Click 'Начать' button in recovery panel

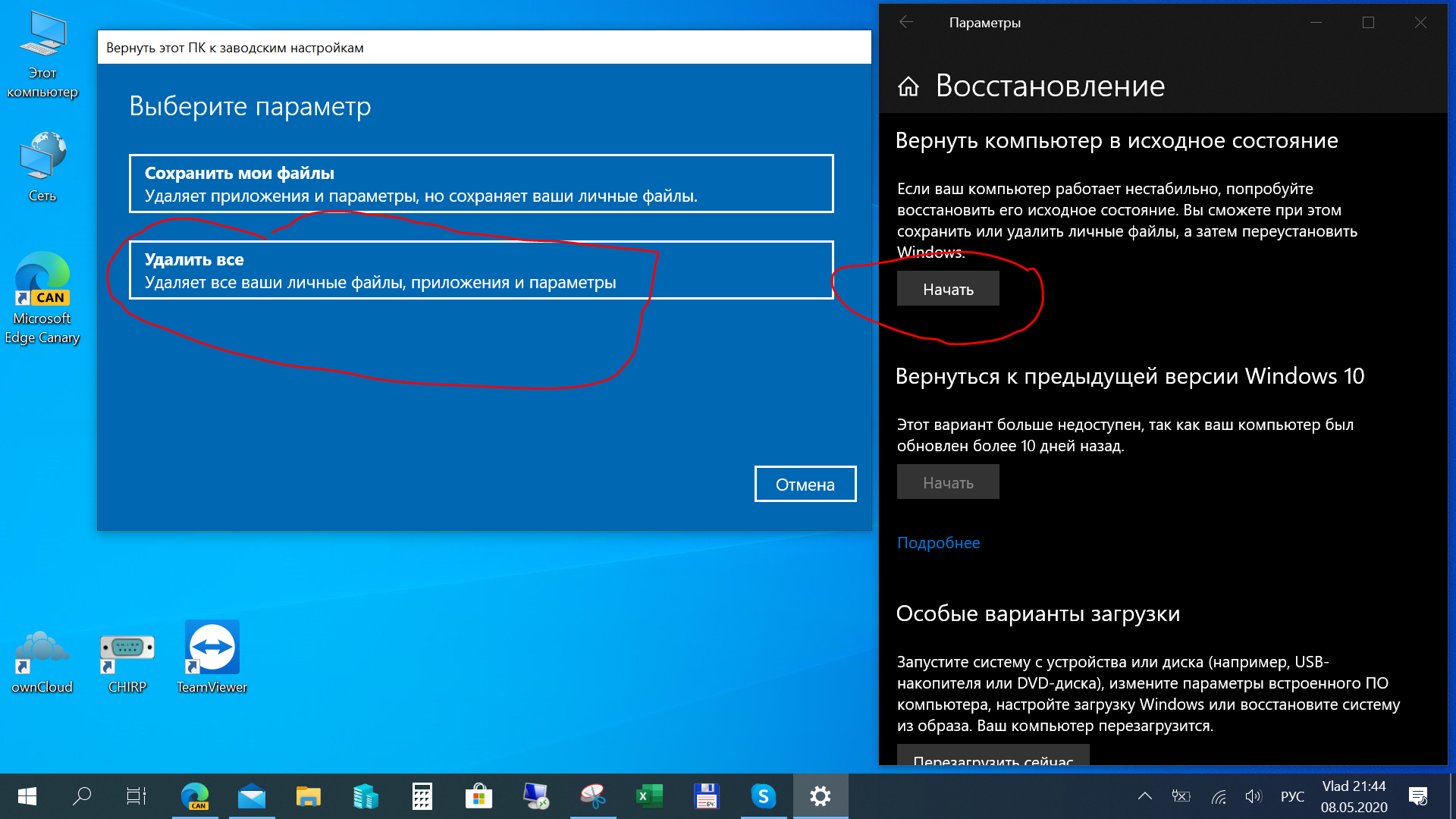coord(946,288)
